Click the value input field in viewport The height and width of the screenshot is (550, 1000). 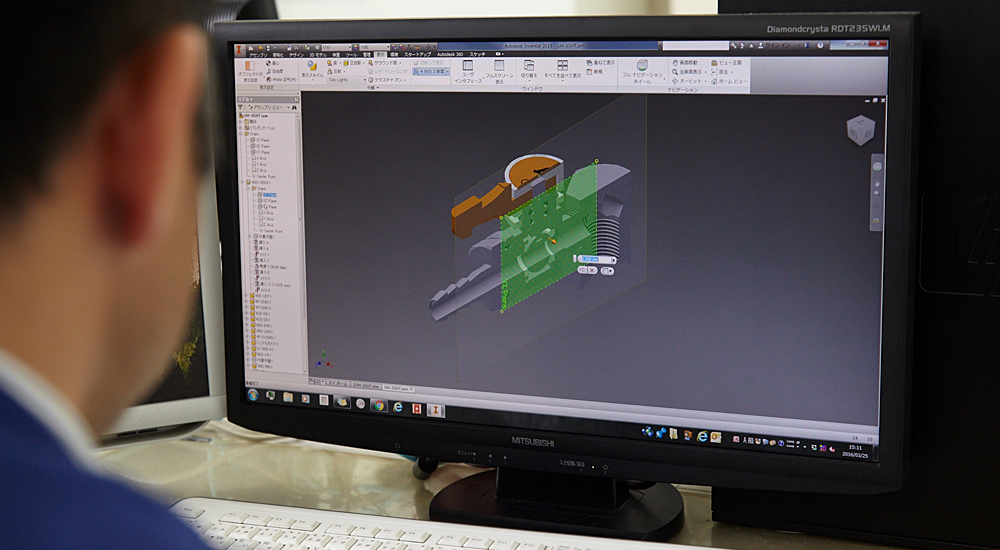pyautogui.click(x=591, y=259)
